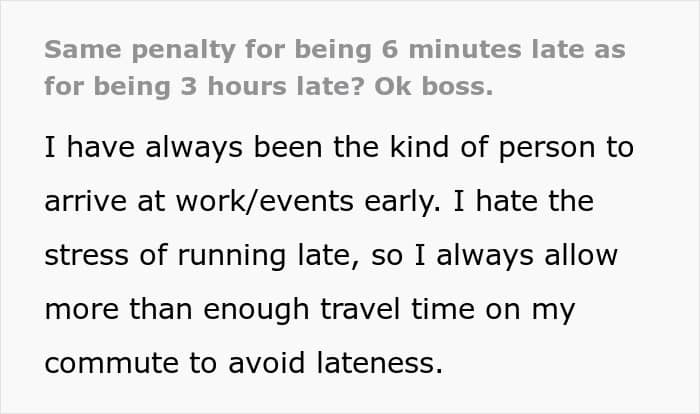
Task: Click the word 'arrive' starting the second line
Action: (86, 201)
